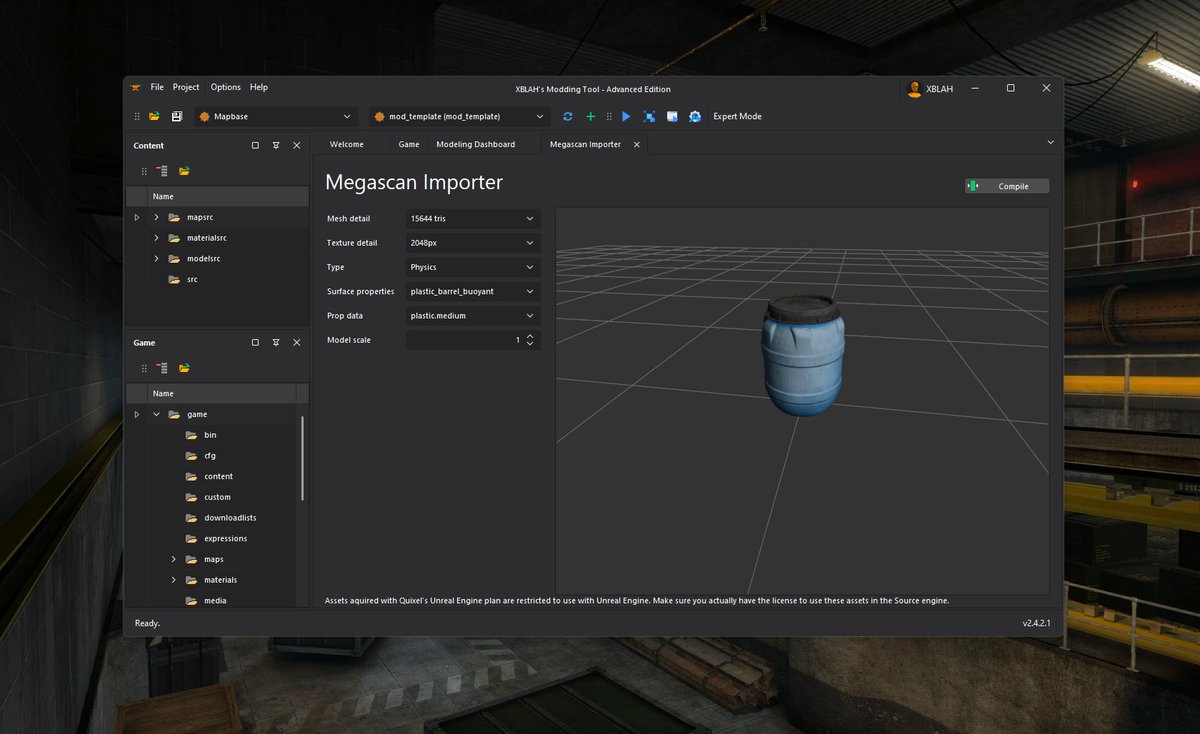Click the Name column header in Content panel
This screenshot has height=734, width=1200.
[228, 197]
